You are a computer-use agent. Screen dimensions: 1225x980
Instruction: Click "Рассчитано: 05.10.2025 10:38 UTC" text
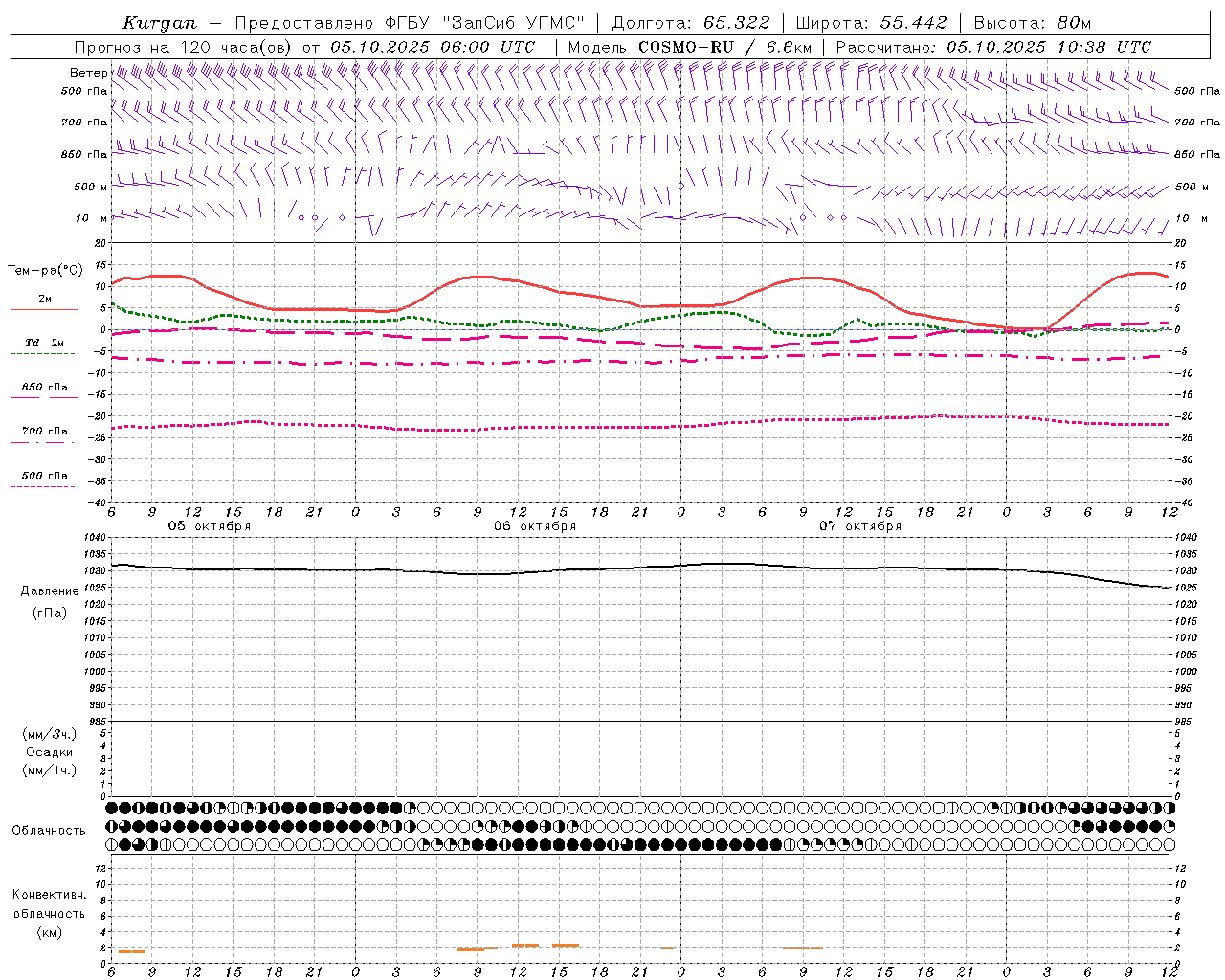tap(993, 47)
